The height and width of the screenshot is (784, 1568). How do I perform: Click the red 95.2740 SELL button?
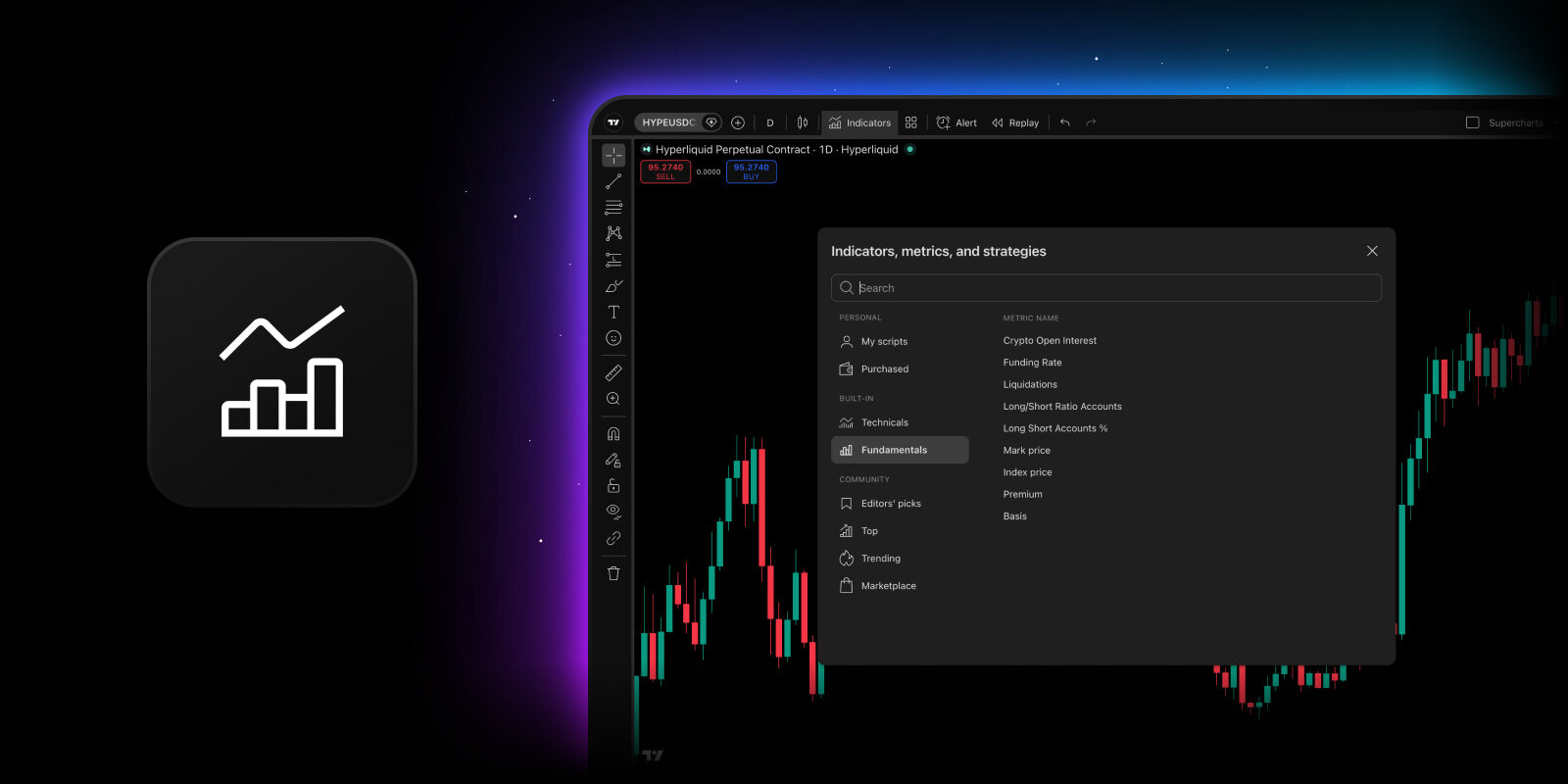click(x=665, y=171)
